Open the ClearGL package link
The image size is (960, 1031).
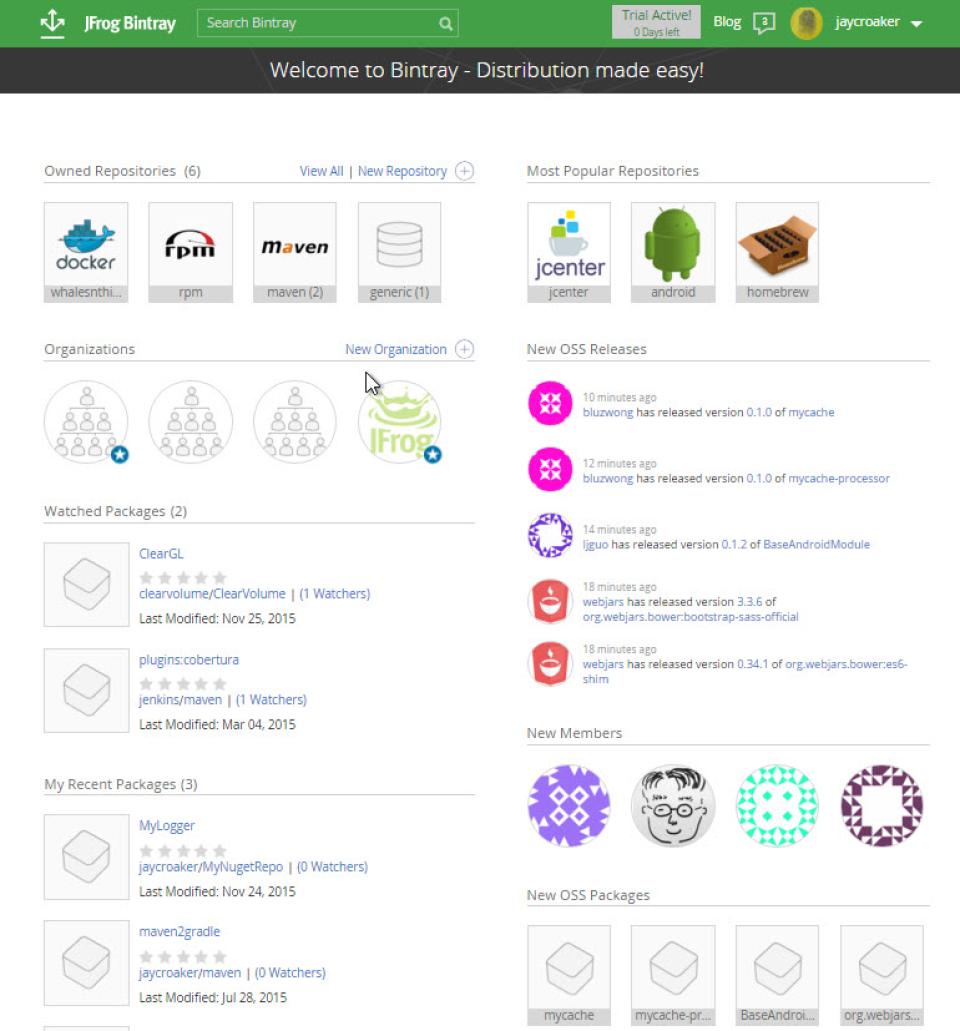(x=161, y=554)
